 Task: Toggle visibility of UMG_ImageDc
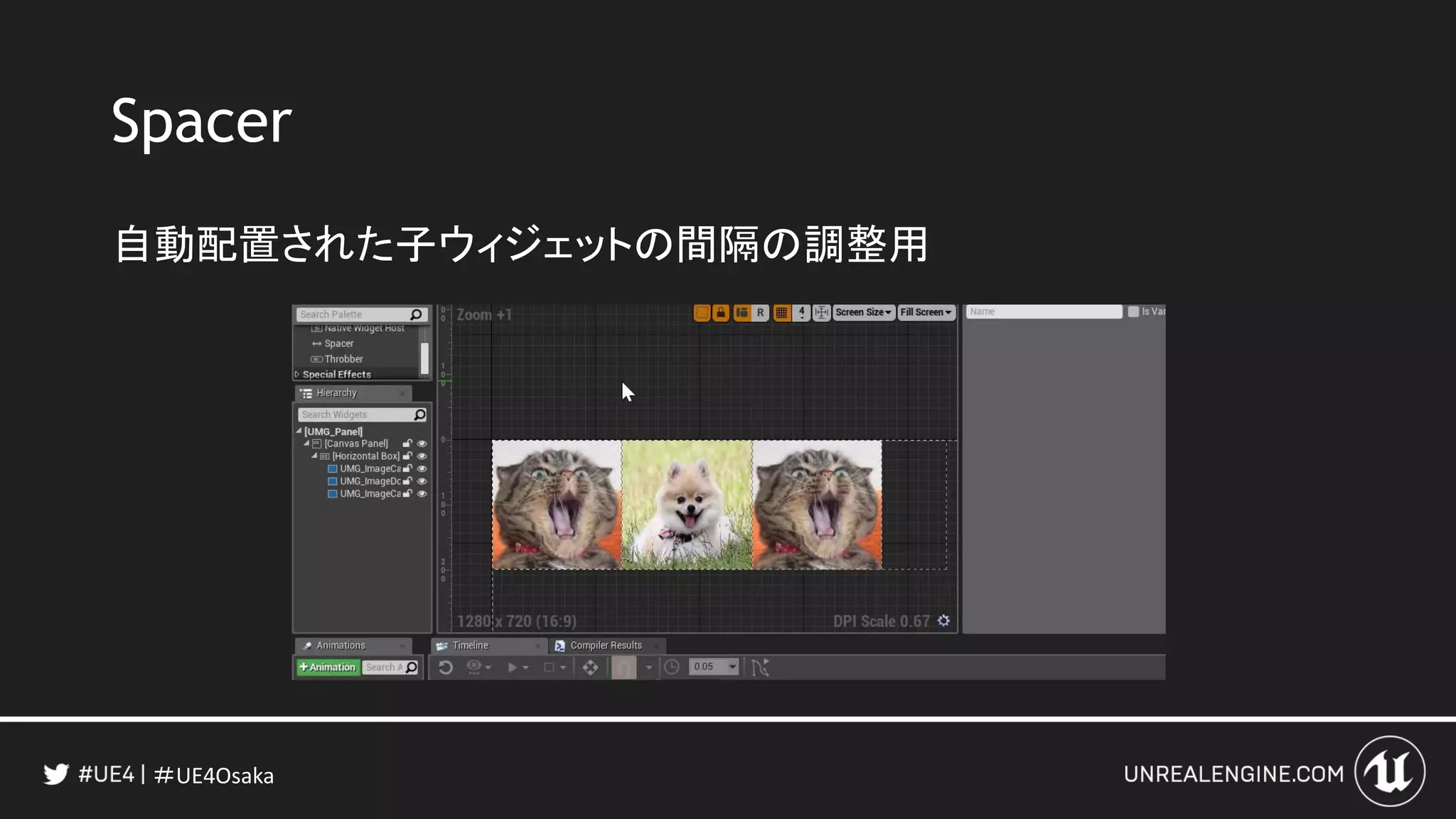pyautogui.click(x=422, y=481)
